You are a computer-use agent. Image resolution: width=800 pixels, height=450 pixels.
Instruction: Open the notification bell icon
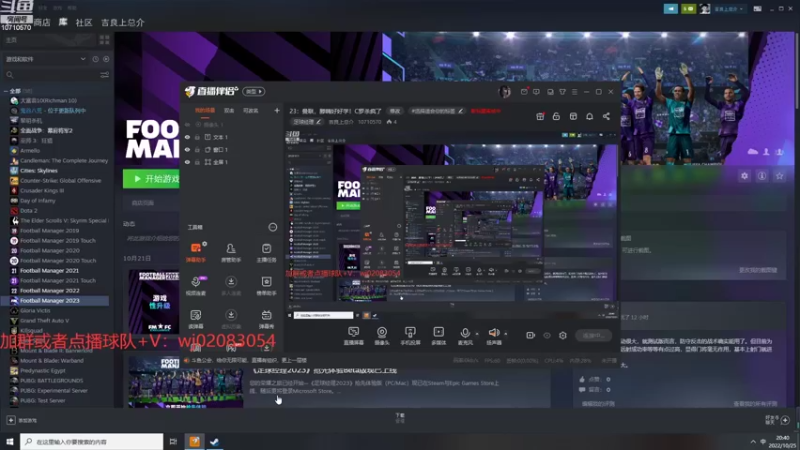(589, 116)
